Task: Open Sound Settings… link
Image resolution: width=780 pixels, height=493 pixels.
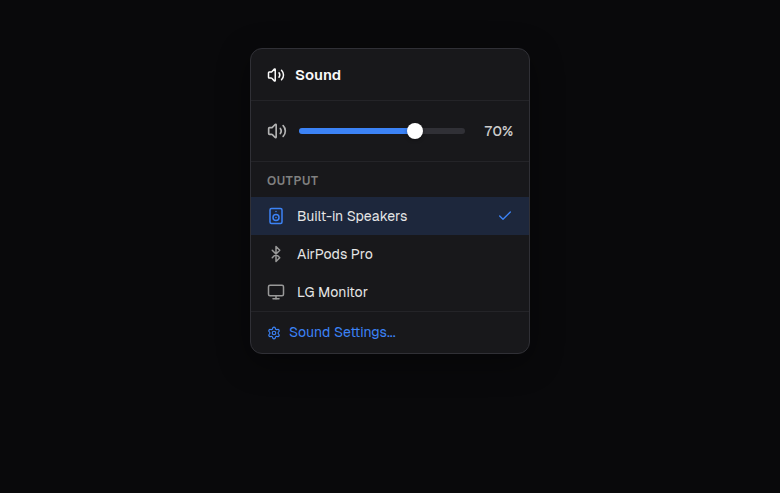Action: [342, 332]
